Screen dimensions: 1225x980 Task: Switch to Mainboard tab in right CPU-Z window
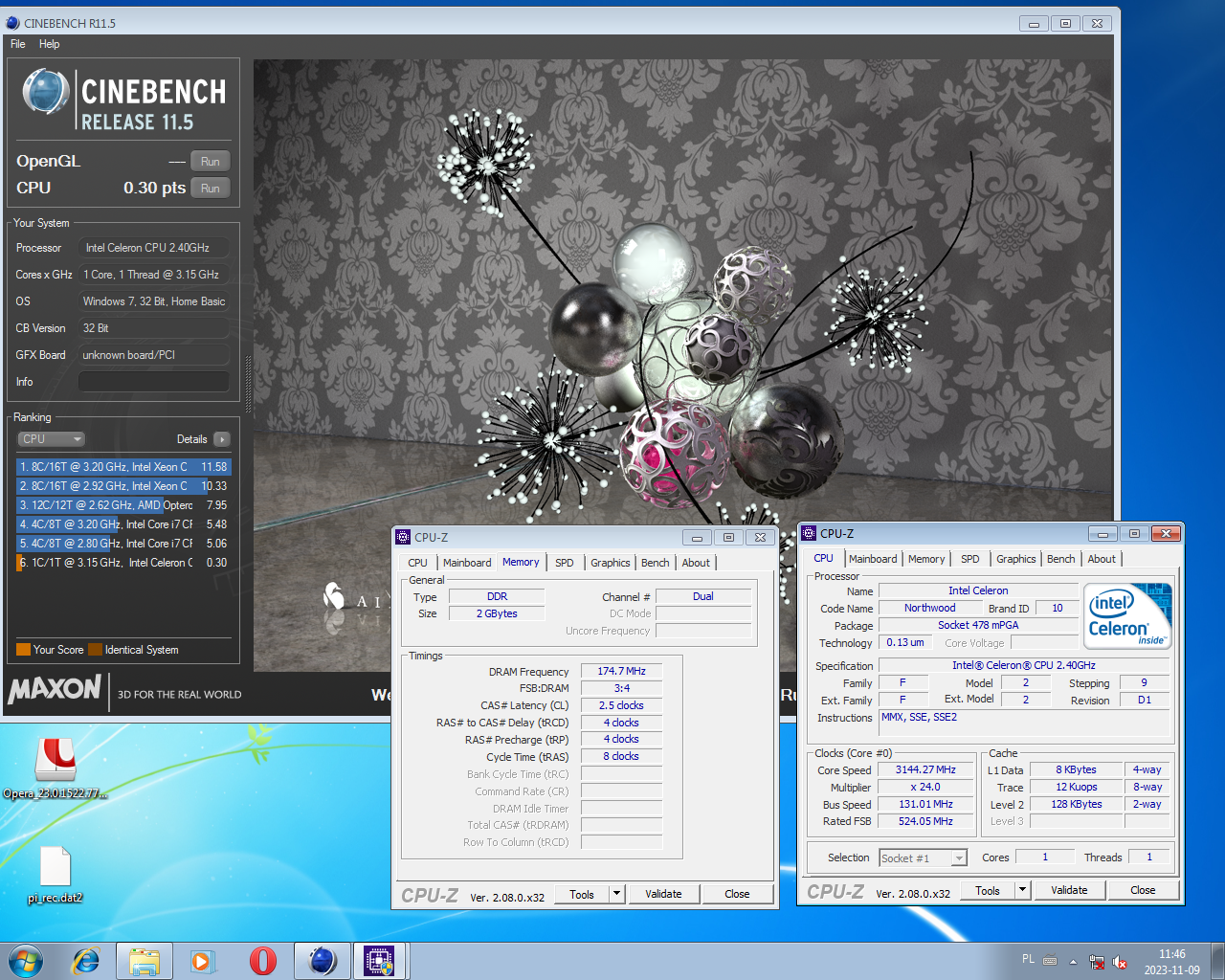point(873,559)
